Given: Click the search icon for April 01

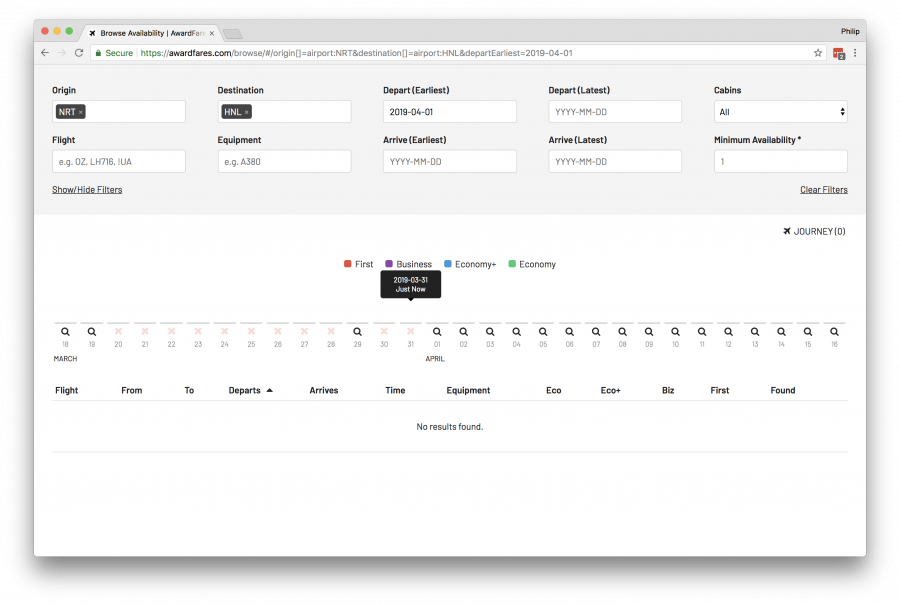Looking at the screenshot, I should coord(437,331).
